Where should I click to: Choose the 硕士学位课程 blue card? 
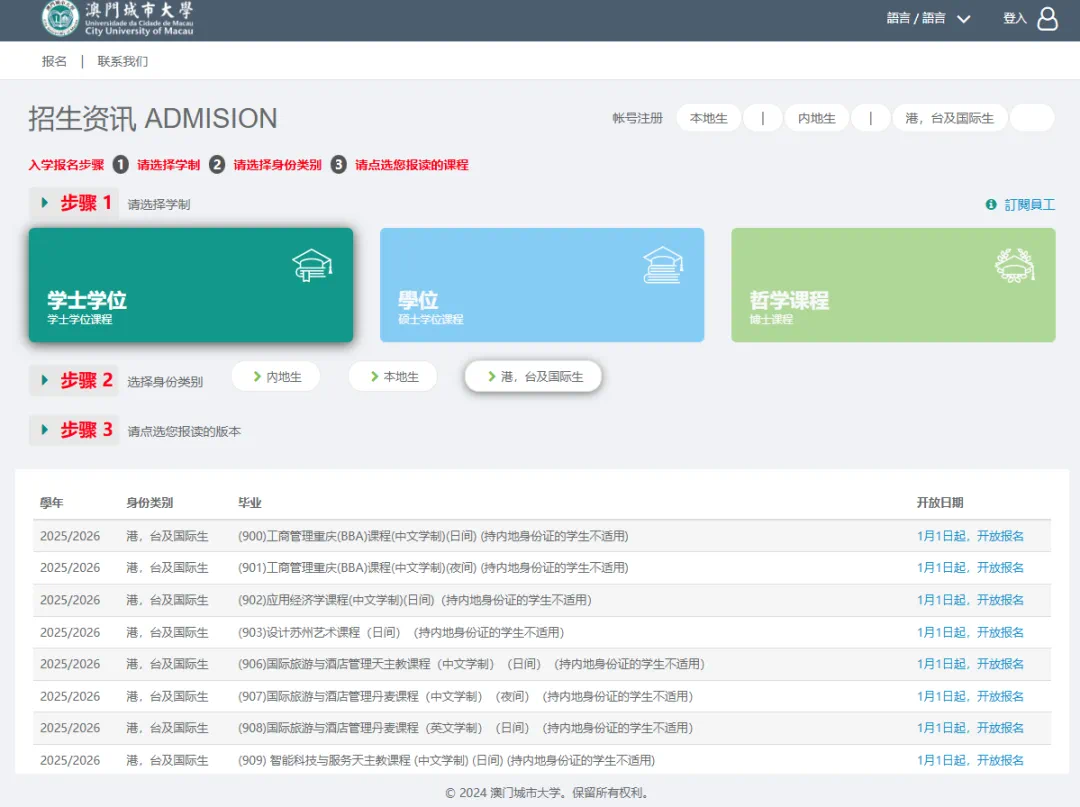[541, 285]
